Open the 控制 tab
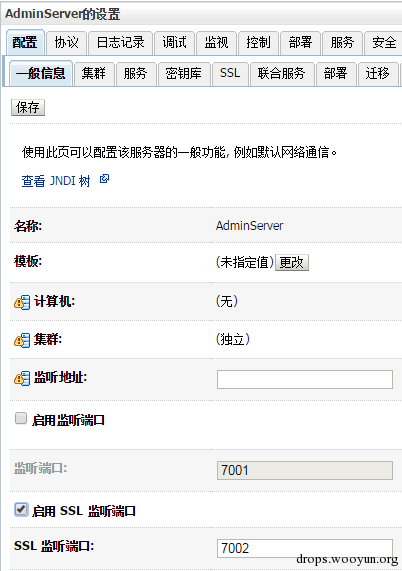Image resolution: width=402 pixels, height=571 pixels. click(x=259, y=43)
